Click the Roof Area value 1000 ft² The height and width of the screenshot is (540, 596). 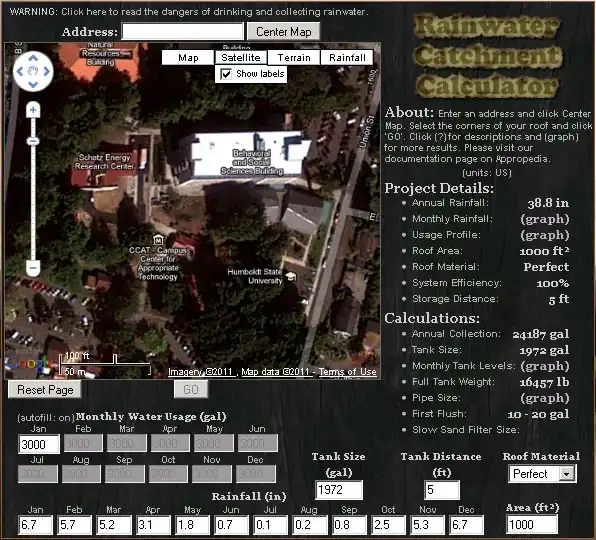click(544, 251)
